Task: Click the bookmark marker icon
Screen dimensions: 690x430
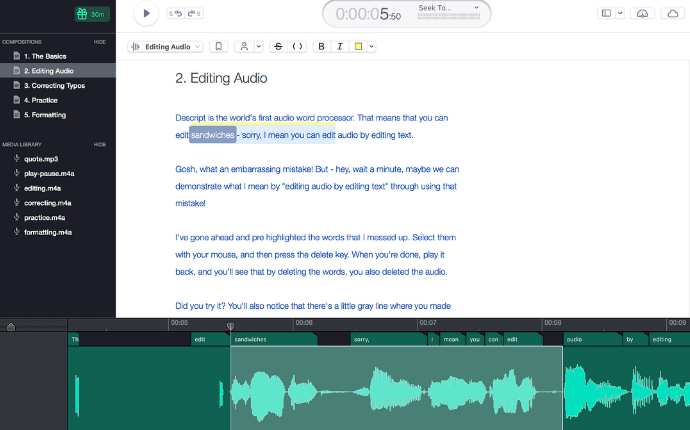Action: coord(219,47)
